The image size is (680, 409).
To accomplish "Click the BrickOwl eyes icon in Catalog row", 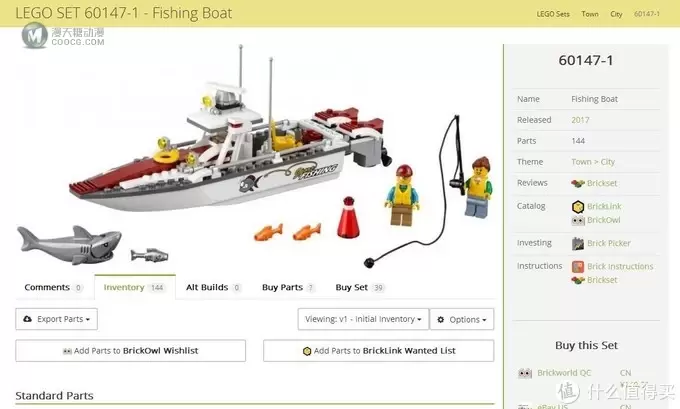I will (578, 220).
